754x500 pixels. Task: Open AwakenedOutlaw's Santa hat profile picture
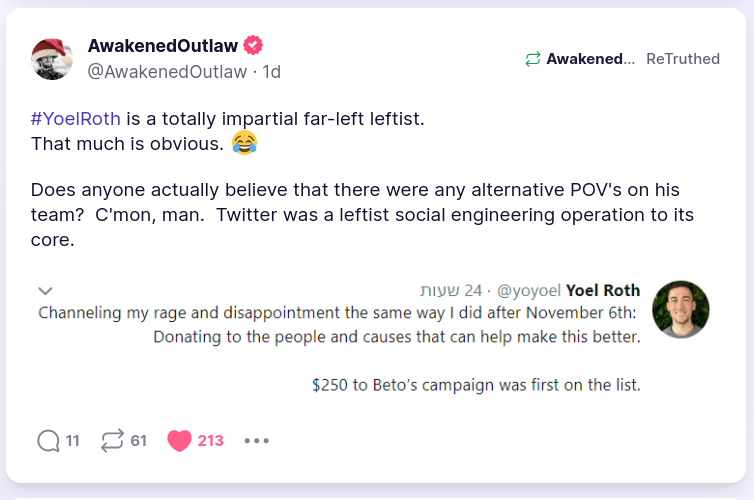coord(52,58)
